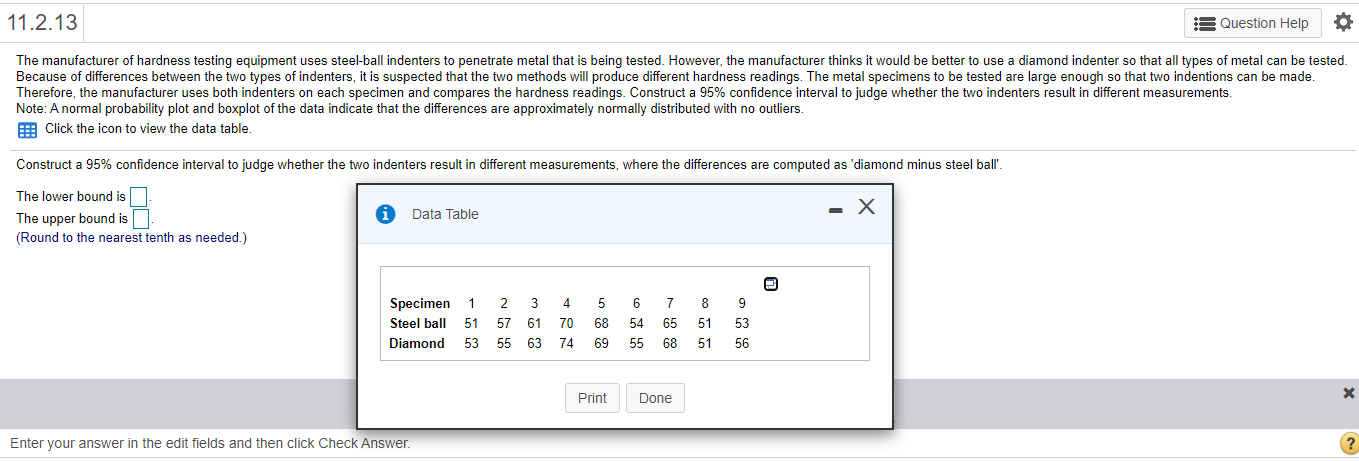
Task: Click the lower bound input box
Action: coord(139,196)
